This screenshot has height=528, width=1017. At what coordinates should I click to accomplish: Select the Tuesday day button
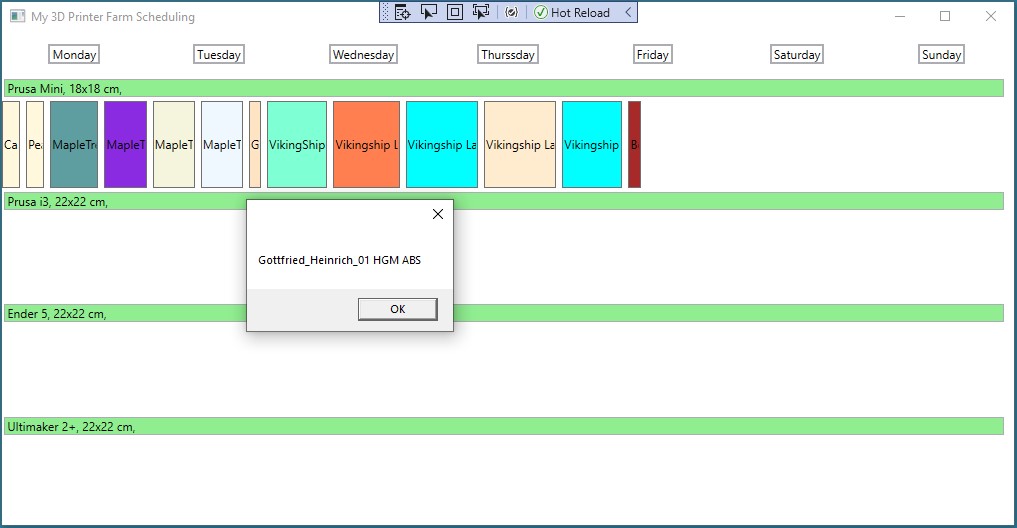click(x=219, y=54)
